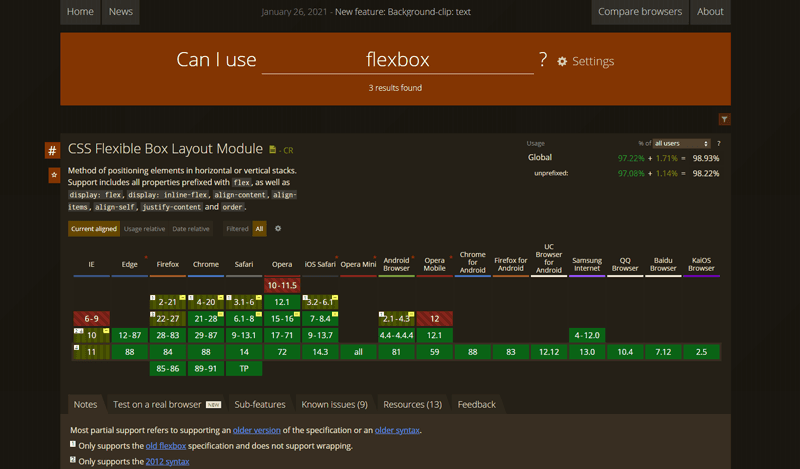Click the flexbox search field
800x469 pixels.
(397, 60)
